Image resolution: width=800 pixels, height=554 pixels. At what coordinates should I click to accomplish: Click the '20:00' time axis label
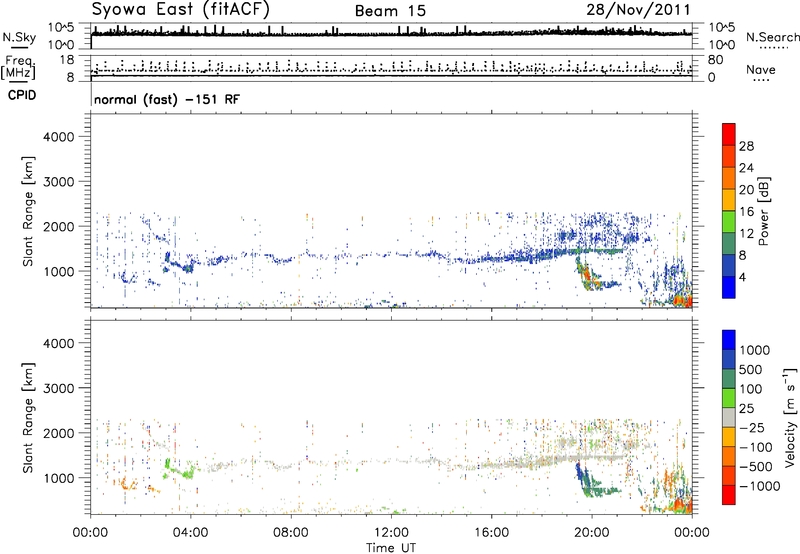coord(591,533)
